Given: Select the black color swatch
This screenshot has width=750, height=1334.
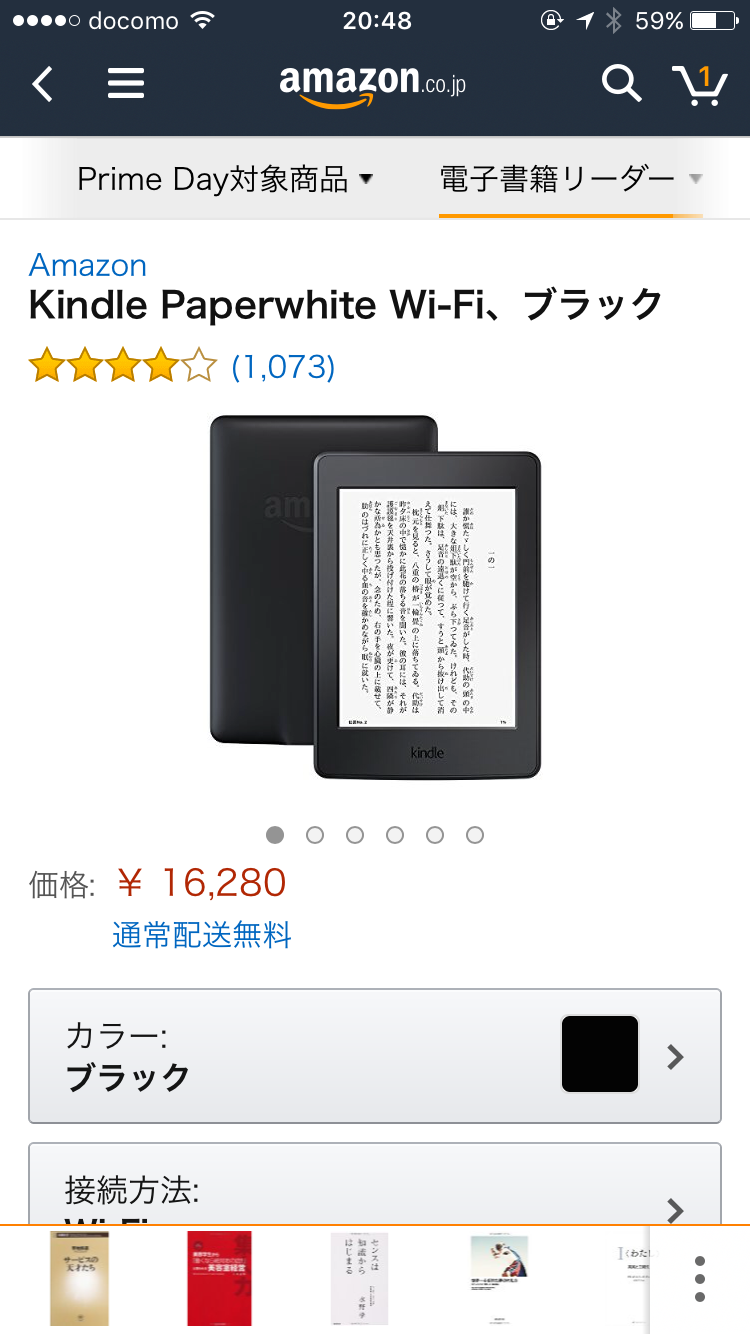Looking at the screenshot, I should click(x=600, y=1054).
